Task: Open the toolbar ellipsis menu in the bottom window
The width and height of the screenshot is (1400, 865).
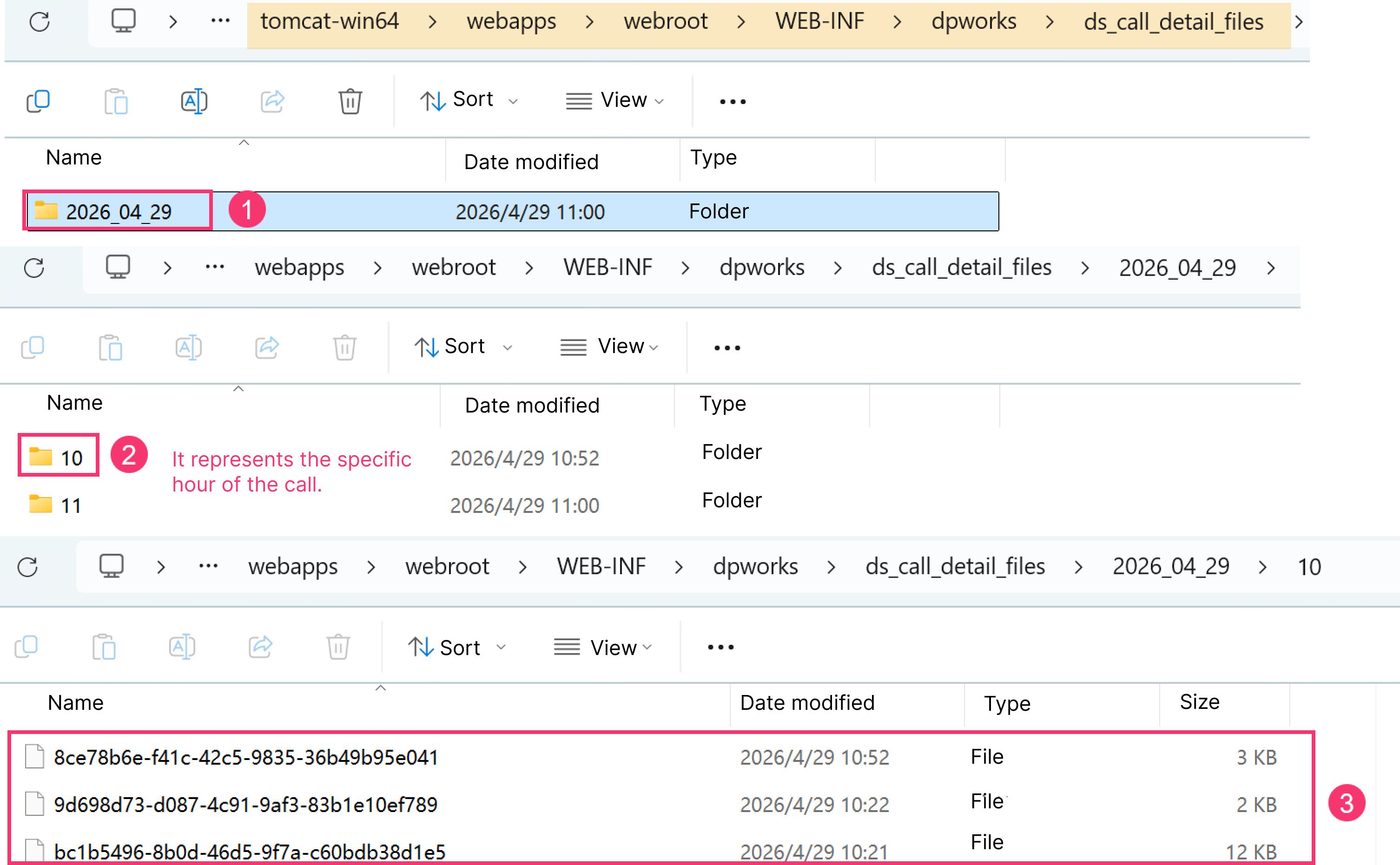Action: pos(720,647)
